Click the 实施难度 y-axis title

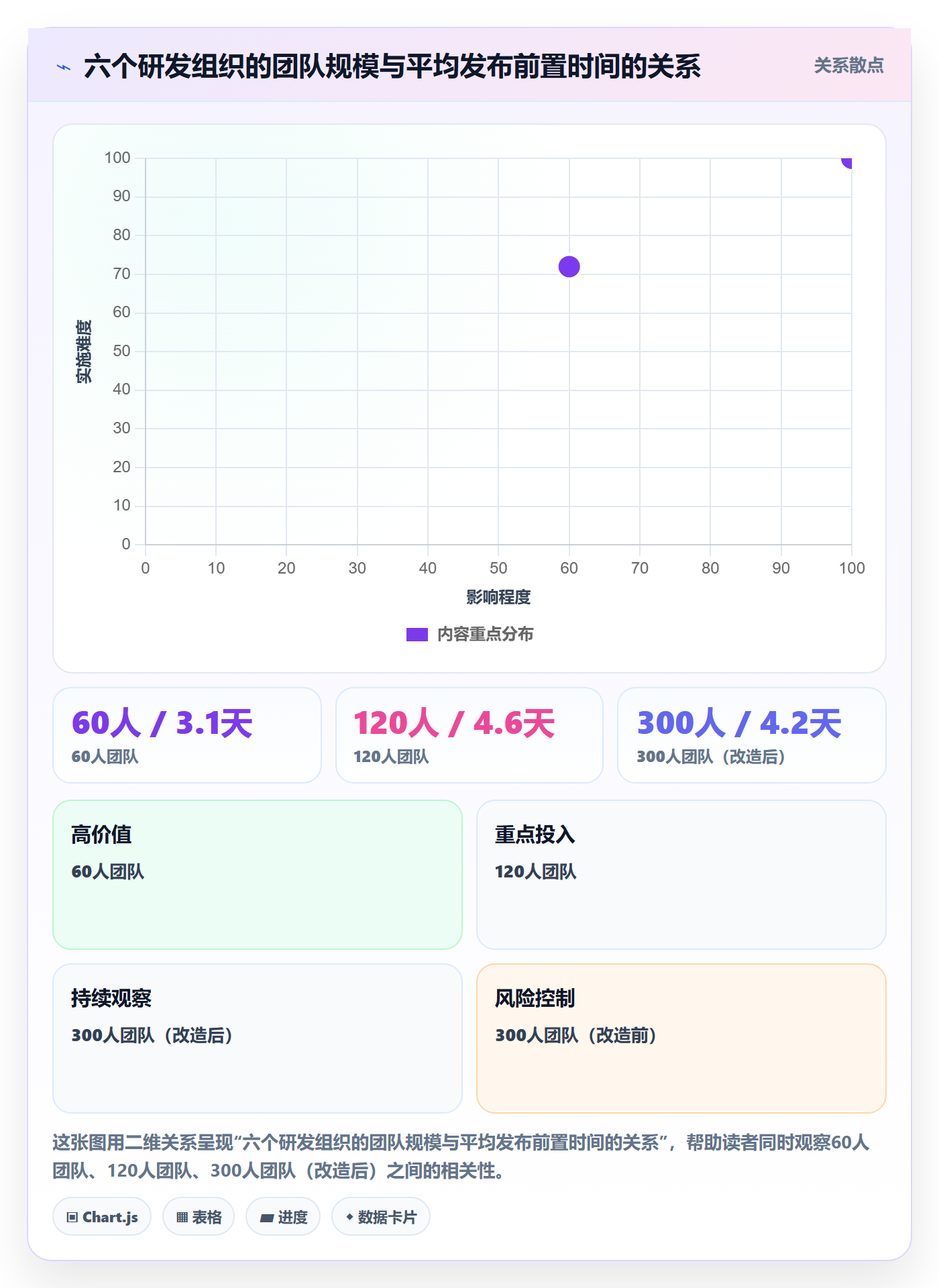[x=84, y=352]
